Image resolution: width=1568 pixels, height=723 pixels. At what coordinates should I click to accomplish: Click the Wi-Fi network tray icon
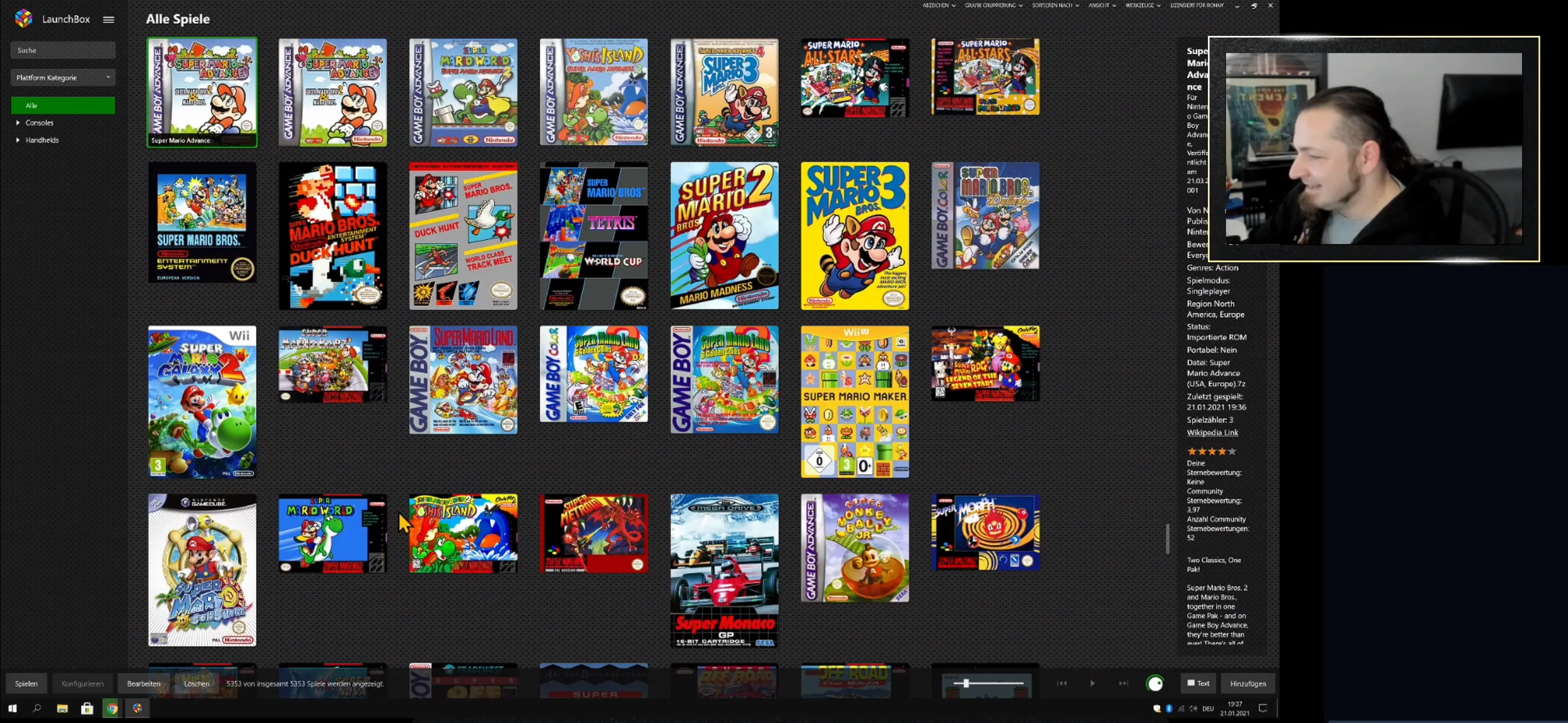1181,709
